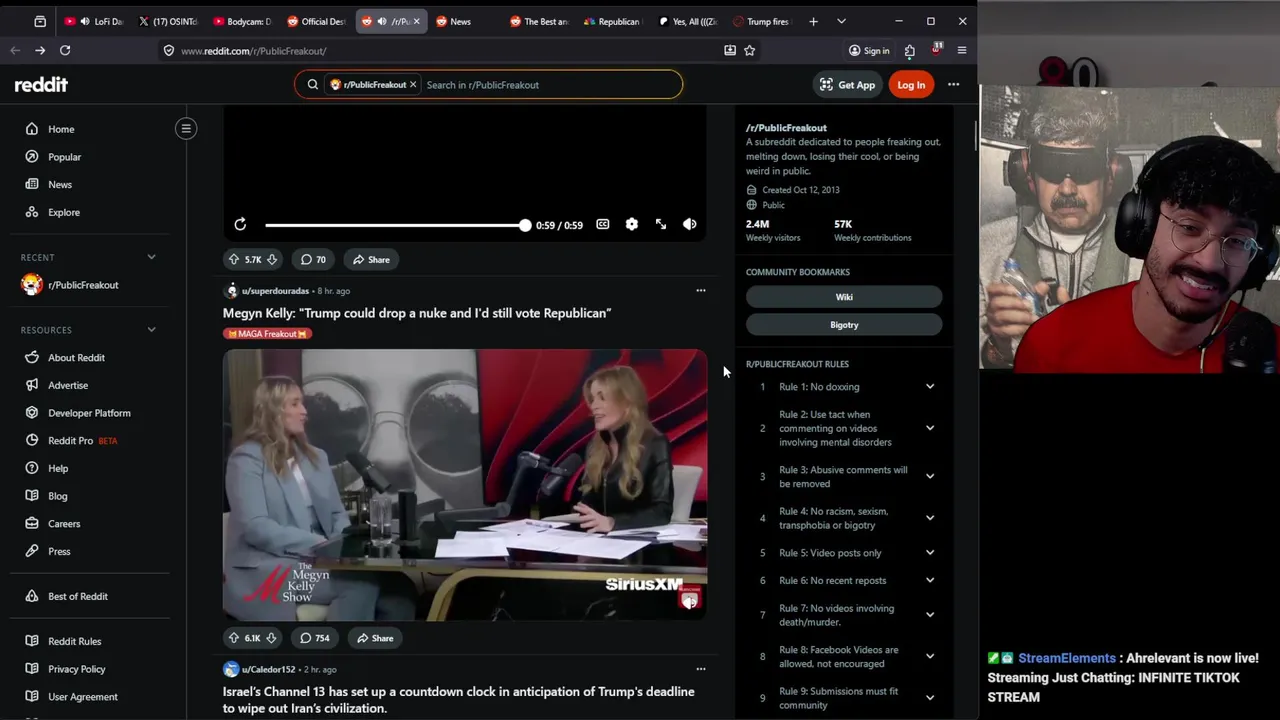The image size is (1280, 720).
Task: Open Developer Platform link
Action: (89, 413)
